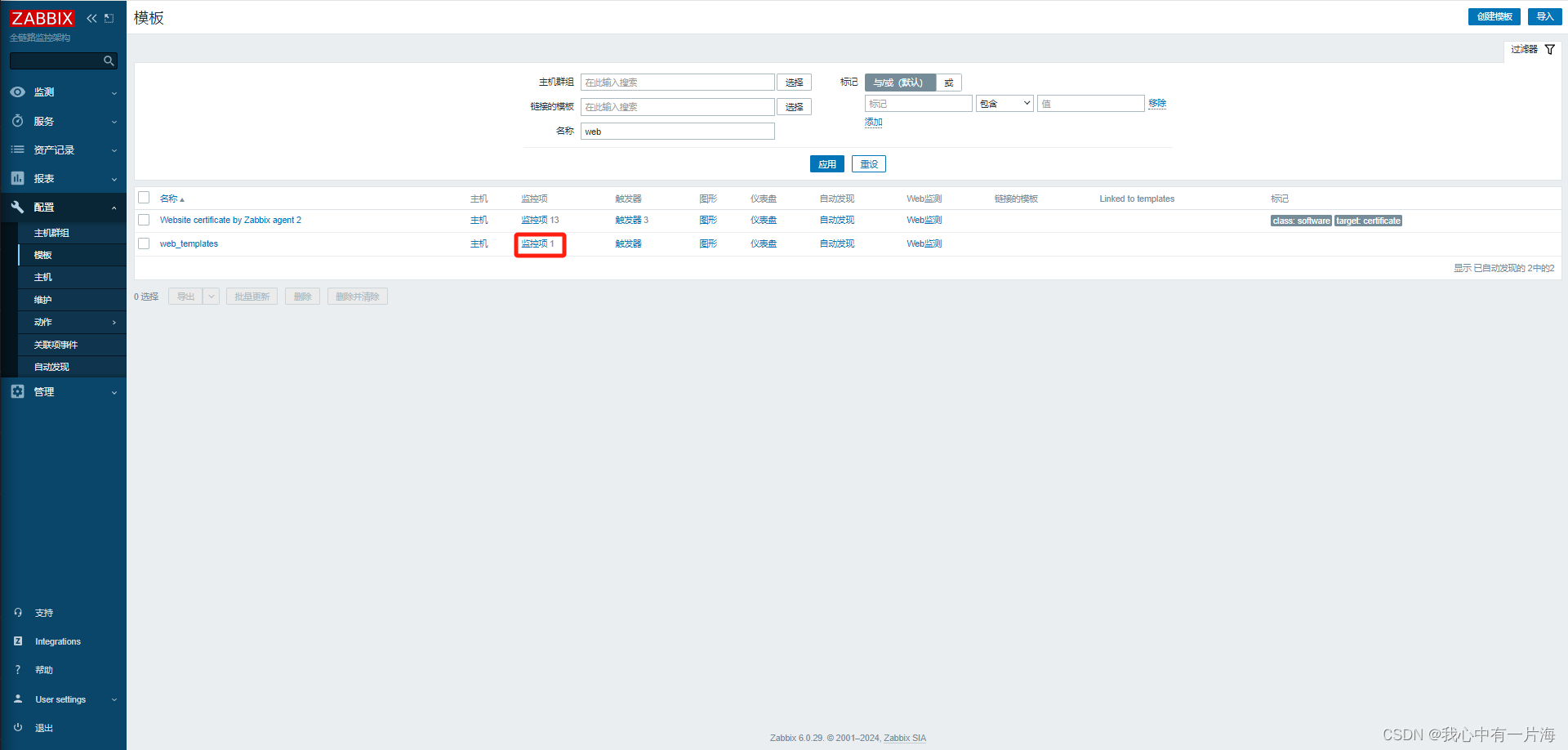Click the 添加 tag link
Screen dimensions: 1568x750
click(874, 123)
